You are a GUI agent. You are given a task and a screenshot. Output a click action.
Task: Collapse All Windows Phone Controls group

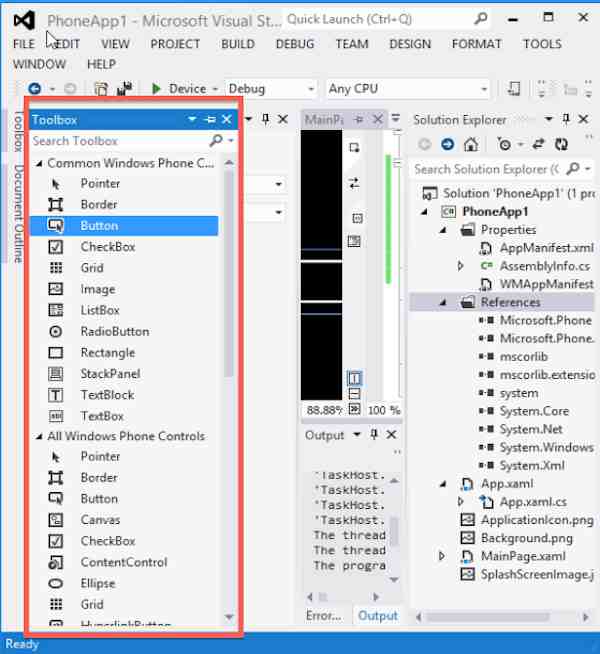pyautogui.click(x=39, y=437)
